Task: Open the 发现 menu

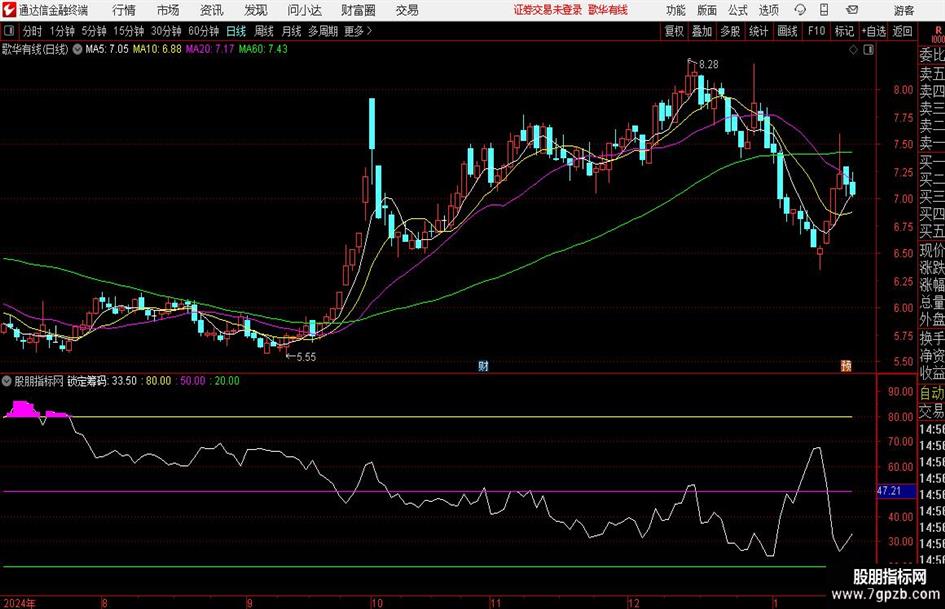Action: 256,10
